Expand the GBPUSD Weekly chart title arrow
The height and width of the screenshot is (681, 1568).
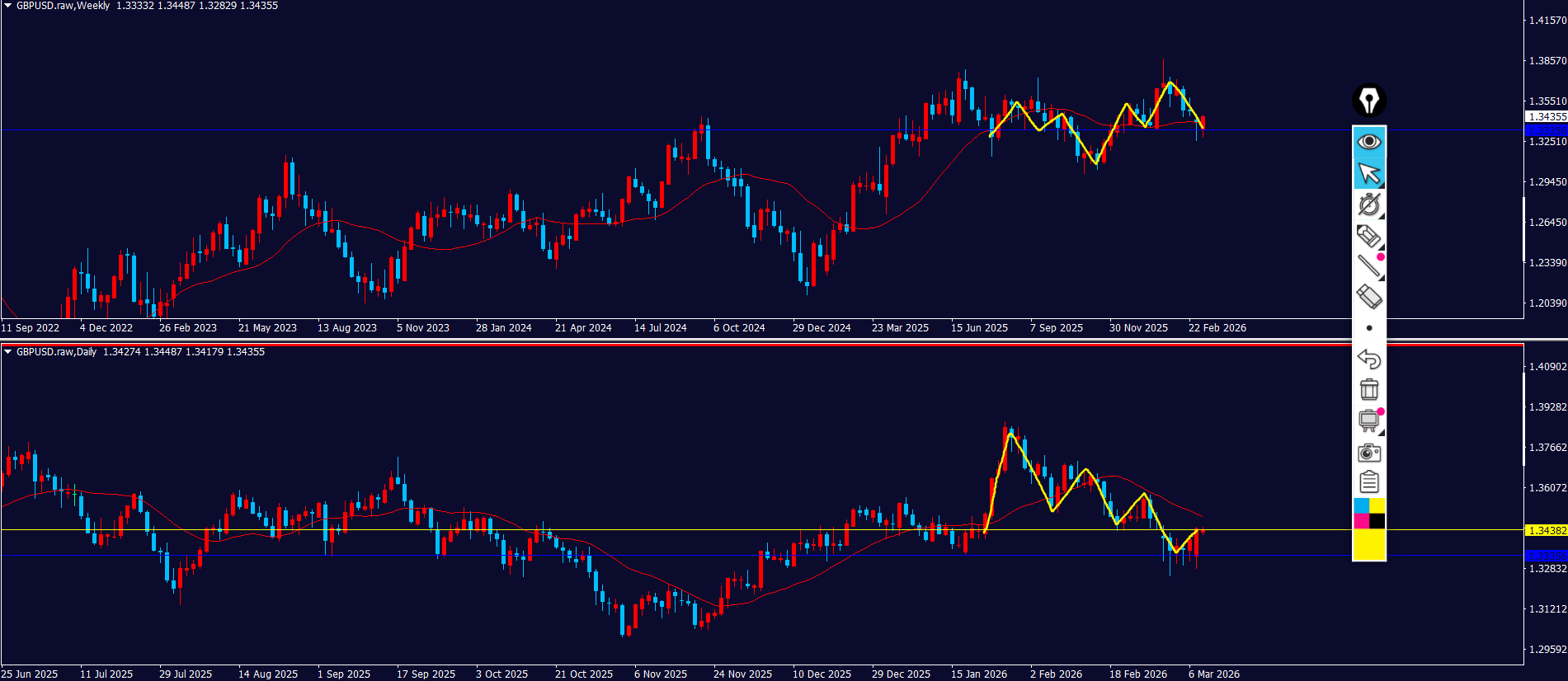(7, 6)
